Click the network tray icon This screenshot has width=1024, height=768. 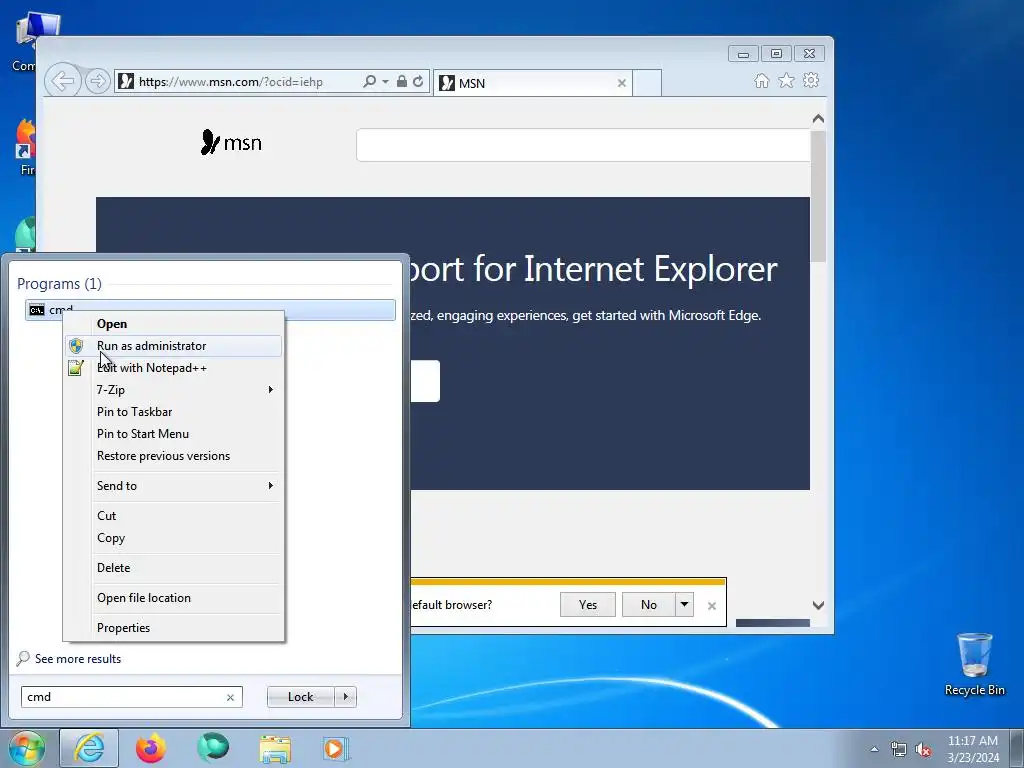(899, 749)
